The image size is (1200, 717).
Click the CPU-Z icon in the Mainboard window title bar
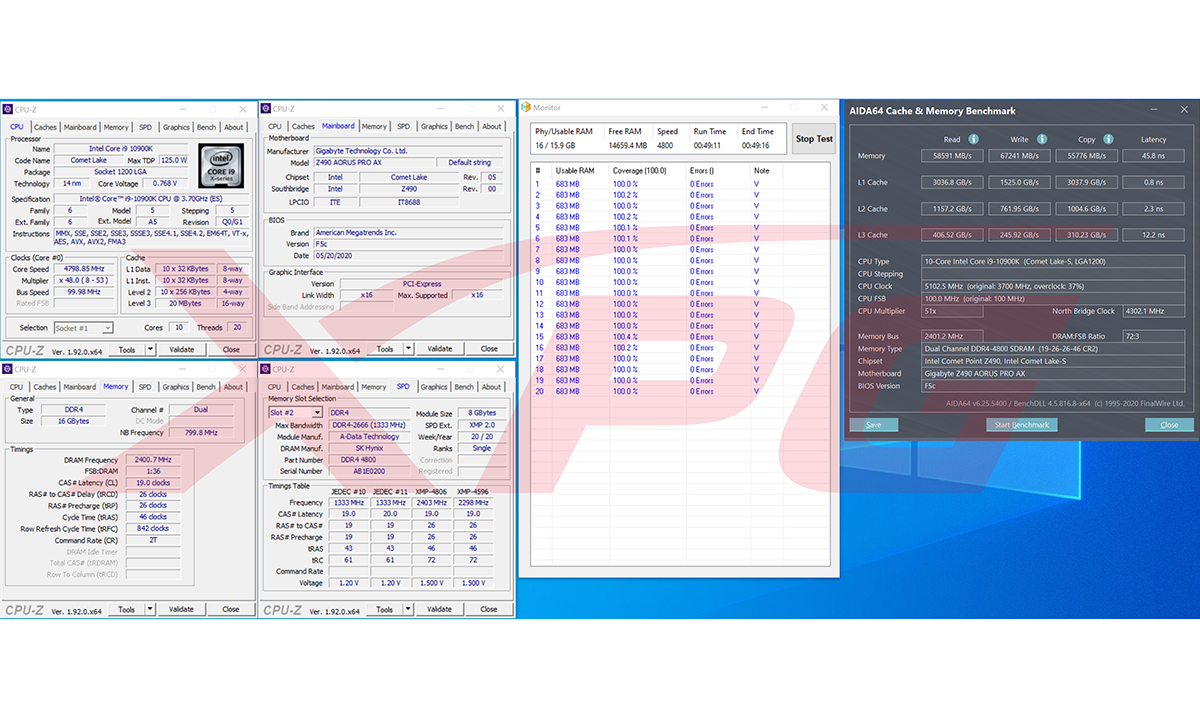tap(266, 109)
